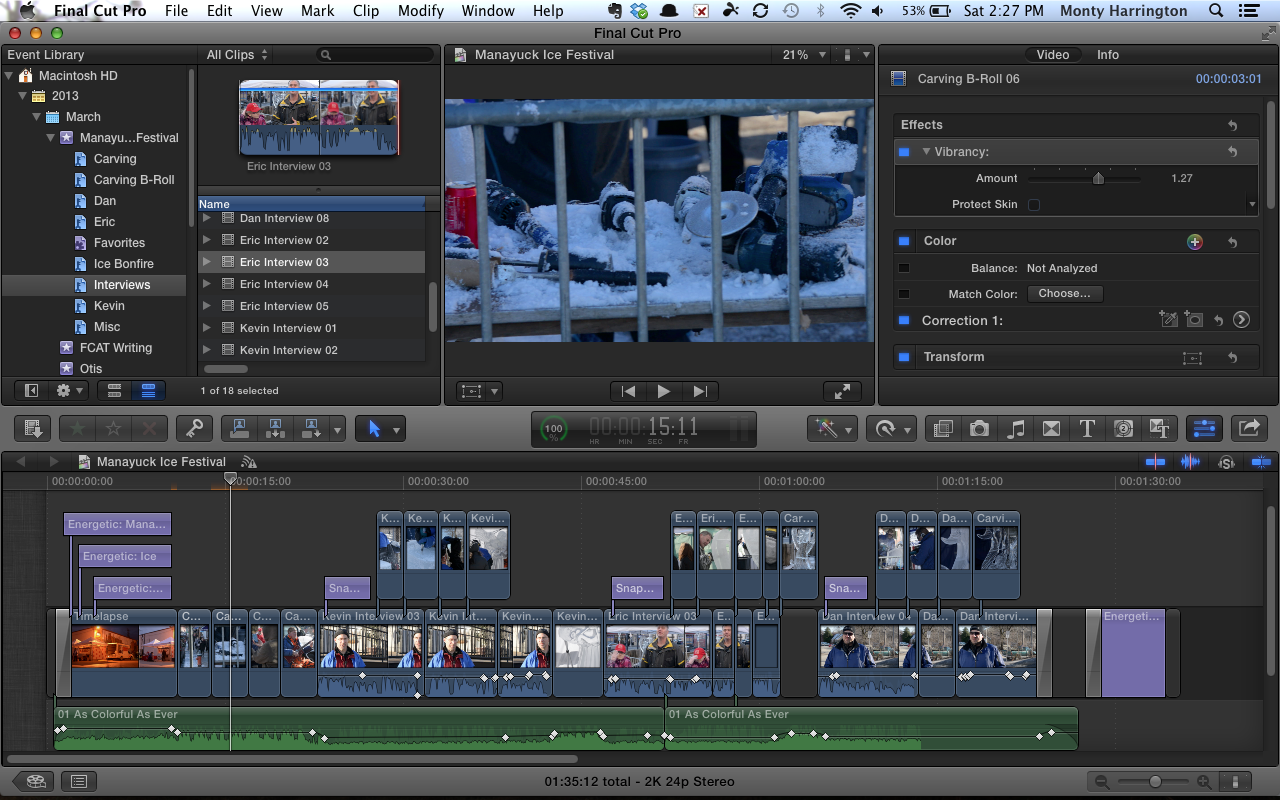This screenshot has width=1280, height=800.
Task: Show the Effects Browser
Action: [943, 429]
